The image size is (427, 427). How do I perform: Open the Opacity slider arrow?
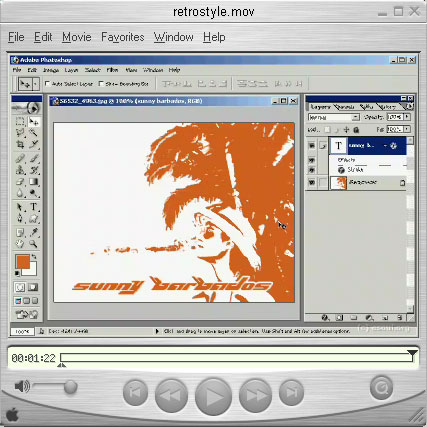(x=407, y=117)
